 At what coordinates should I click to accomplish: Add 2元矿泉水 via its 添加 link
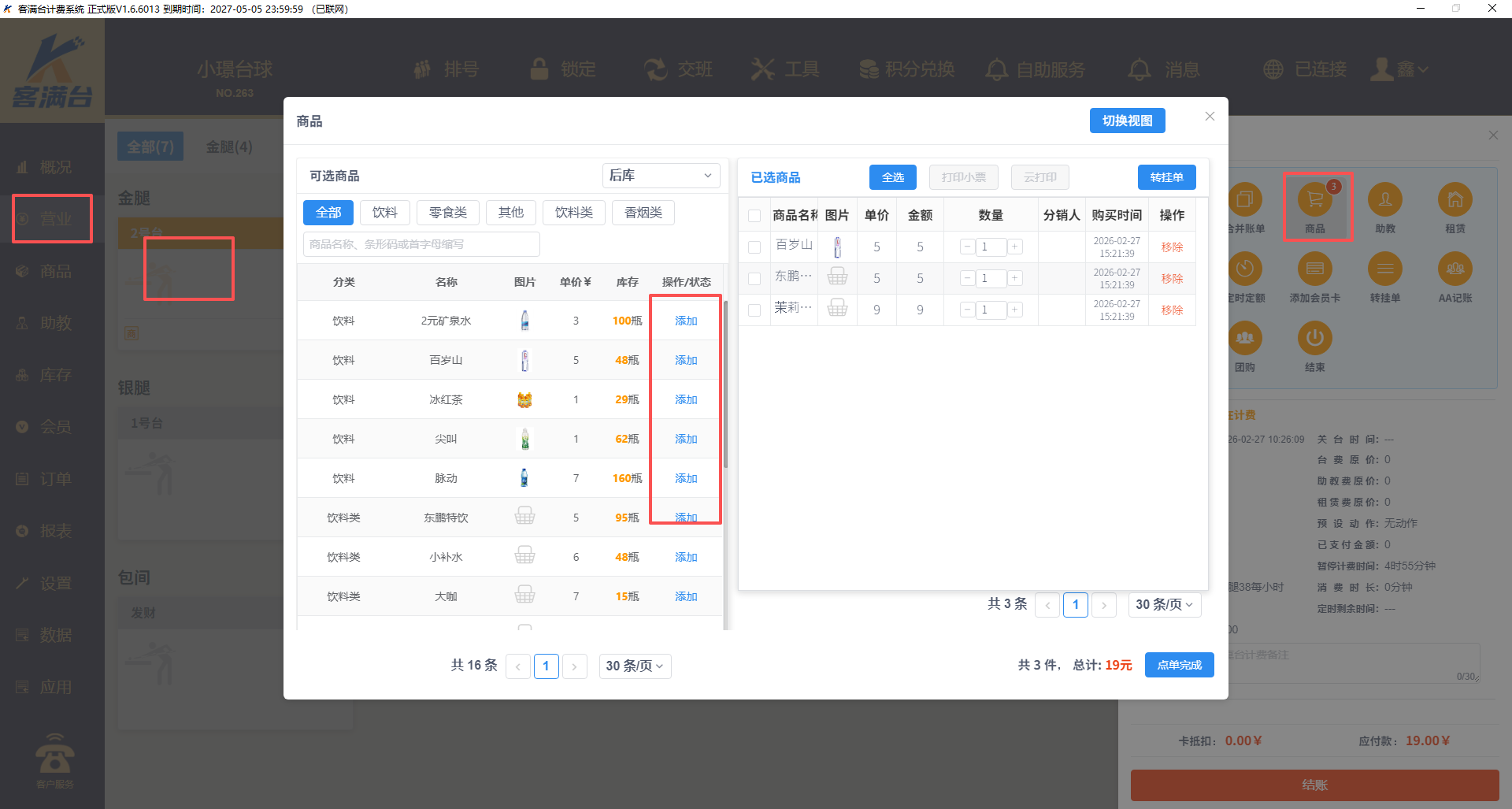point(686,321)
